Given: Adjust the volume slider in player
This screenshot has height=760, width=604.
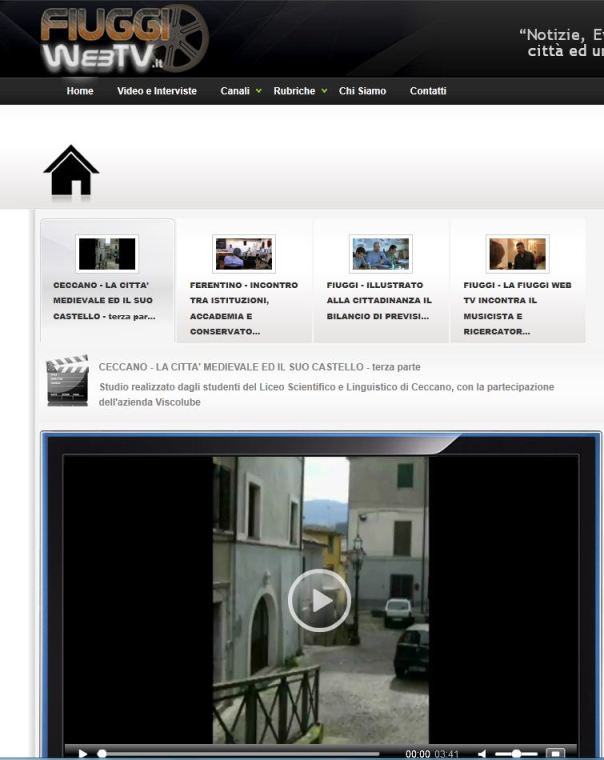Looking at the screenshot, I should (x=516, y=753).
